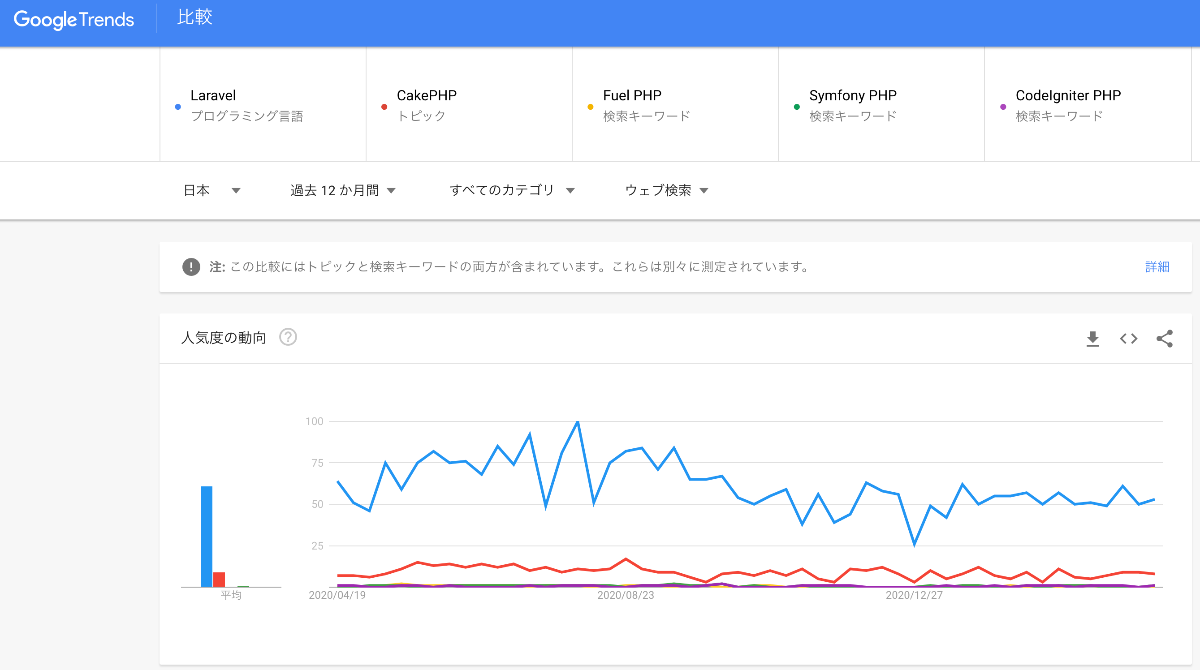Click the プログラミング言語 subtitle under Laravel

tap(247, 116)
